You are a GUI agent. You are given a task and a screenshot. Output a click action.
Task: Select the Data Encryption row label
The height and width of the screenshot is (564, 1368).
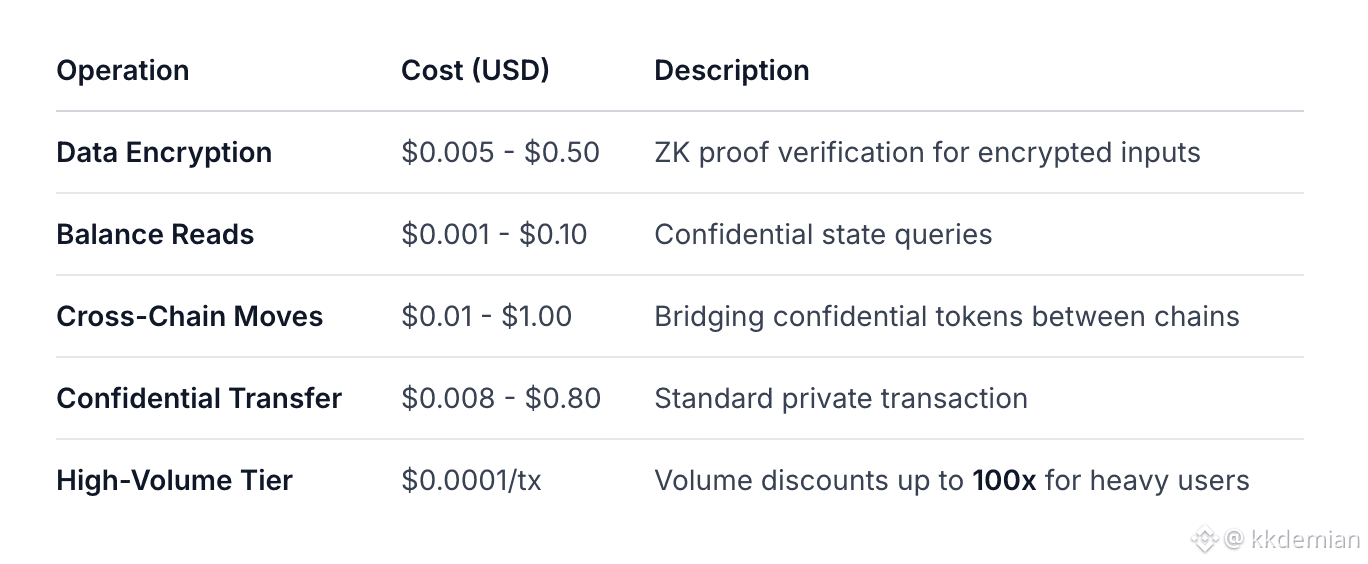[x=164, y=153]
